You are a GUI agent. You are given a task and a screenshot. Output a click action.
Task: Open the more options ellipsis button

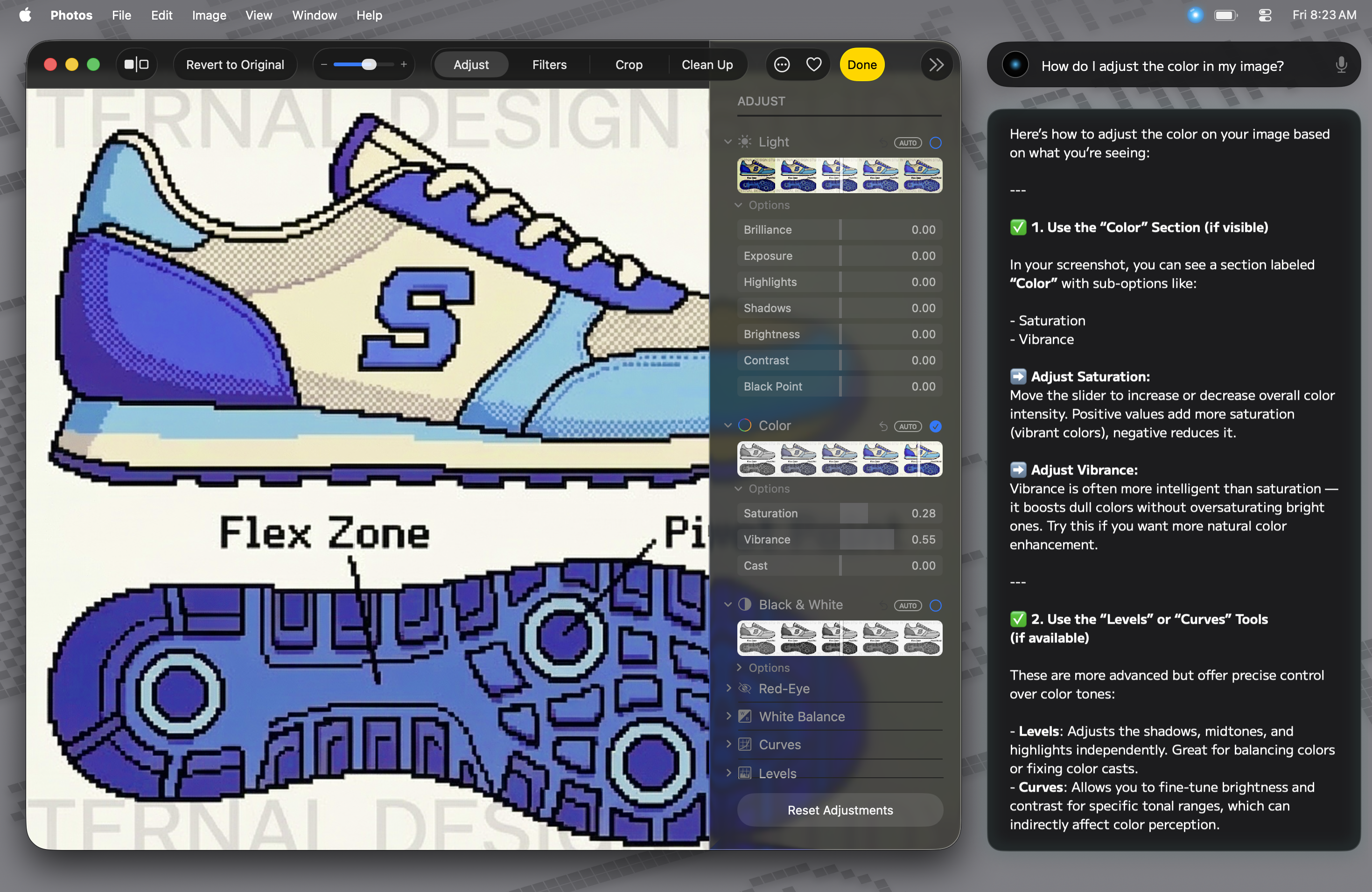pos(782,64)
